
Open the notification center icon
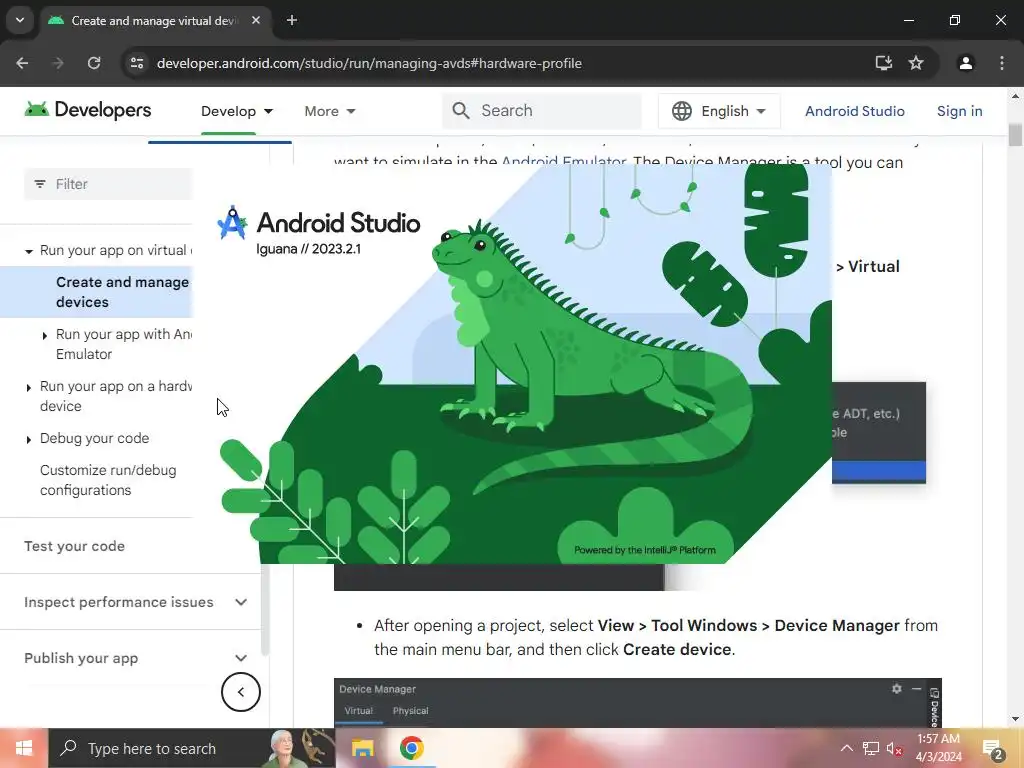click(x=993, y=748)
